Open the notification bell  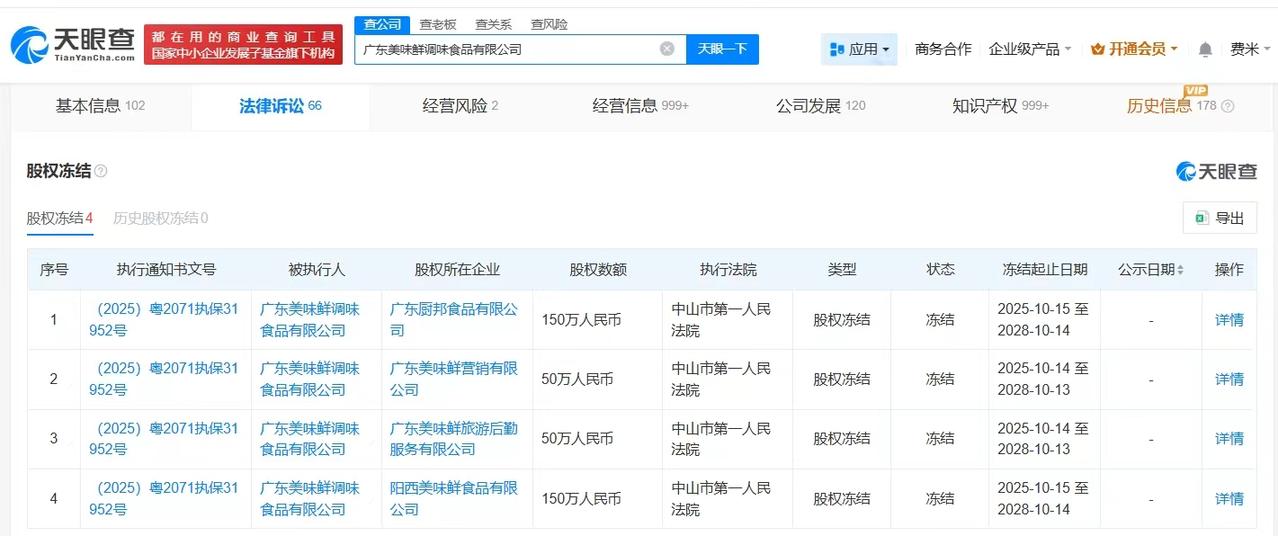click(1205, 49)
